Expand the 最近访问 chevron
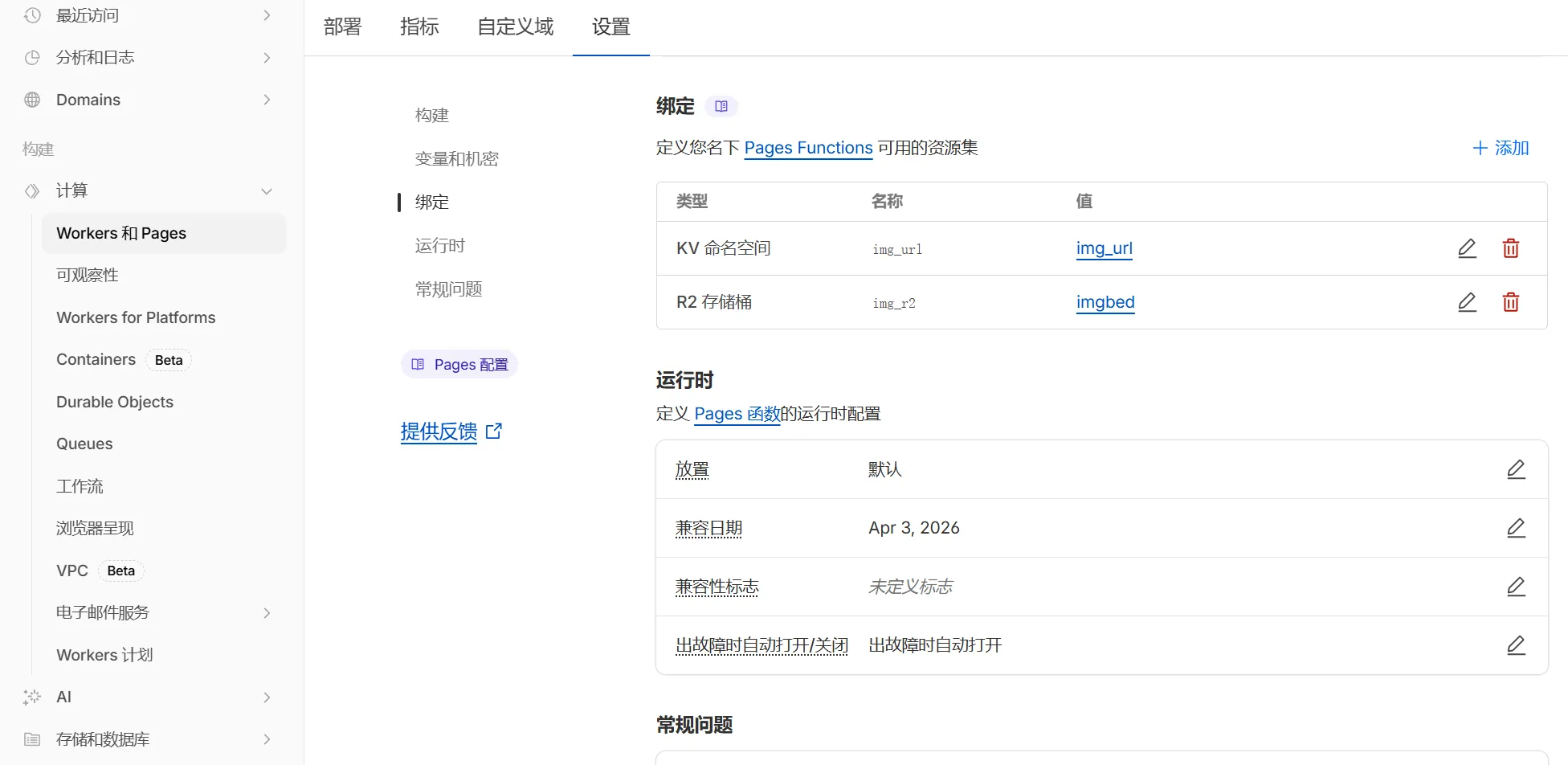This screenshot has height=765, width=1568. [x=267, y=15]
